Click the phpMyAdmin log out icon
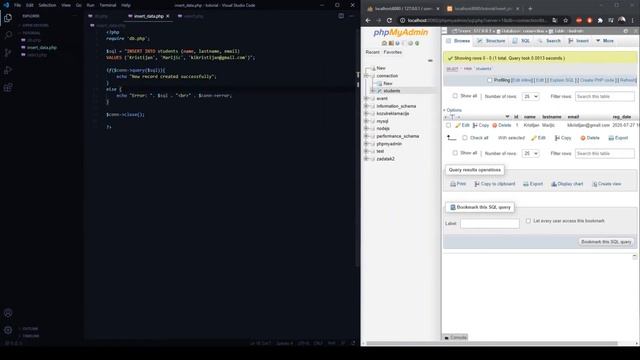640x360 pixels. (x=391, y=43)
